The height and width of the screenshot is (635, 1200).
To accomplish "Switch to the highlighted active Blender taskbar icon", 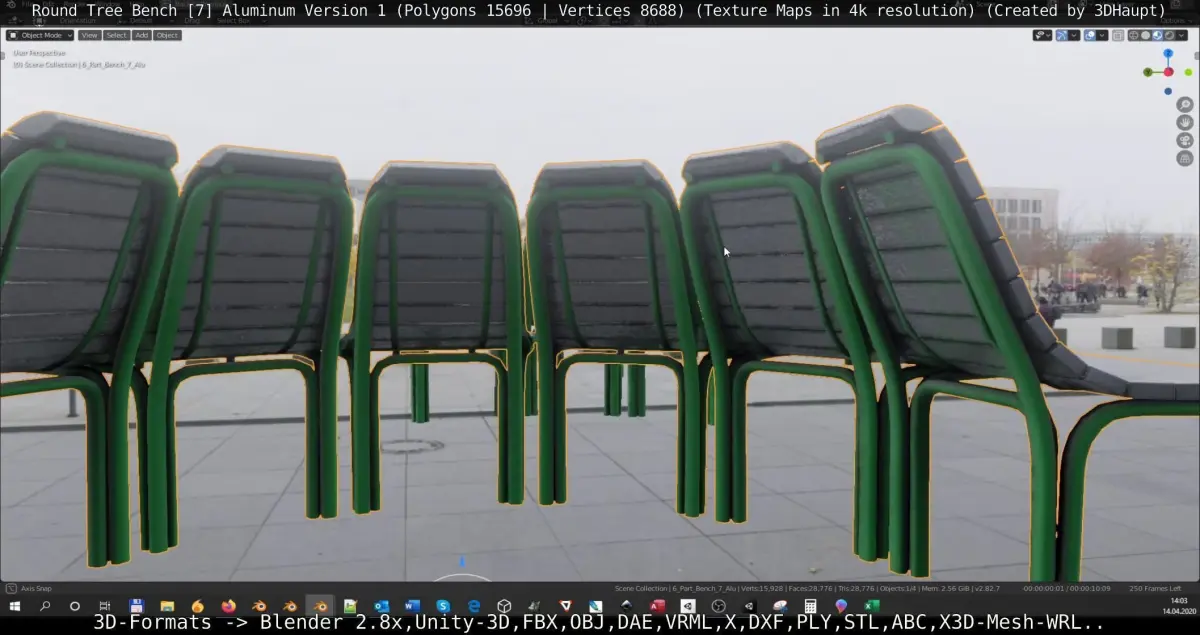I will click(321, 606).
